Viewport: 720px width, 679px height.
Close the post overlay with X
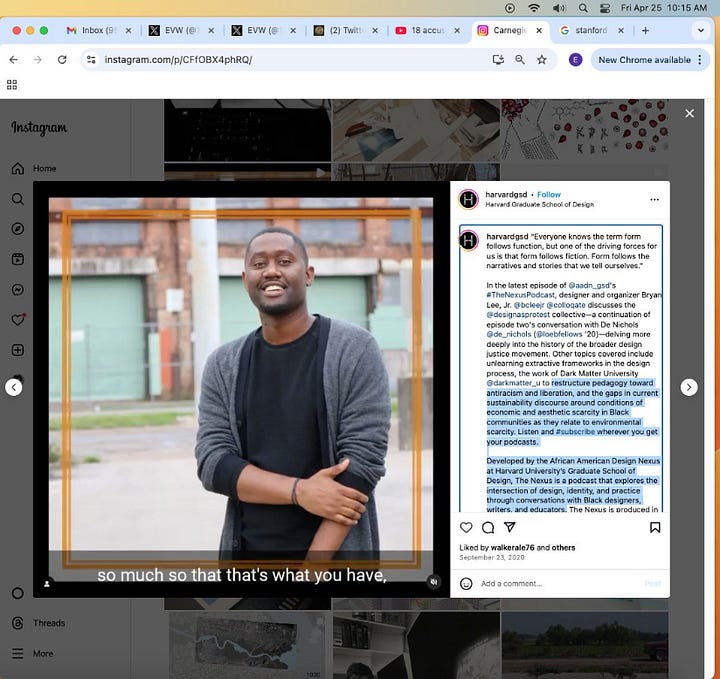click(689, 113)
